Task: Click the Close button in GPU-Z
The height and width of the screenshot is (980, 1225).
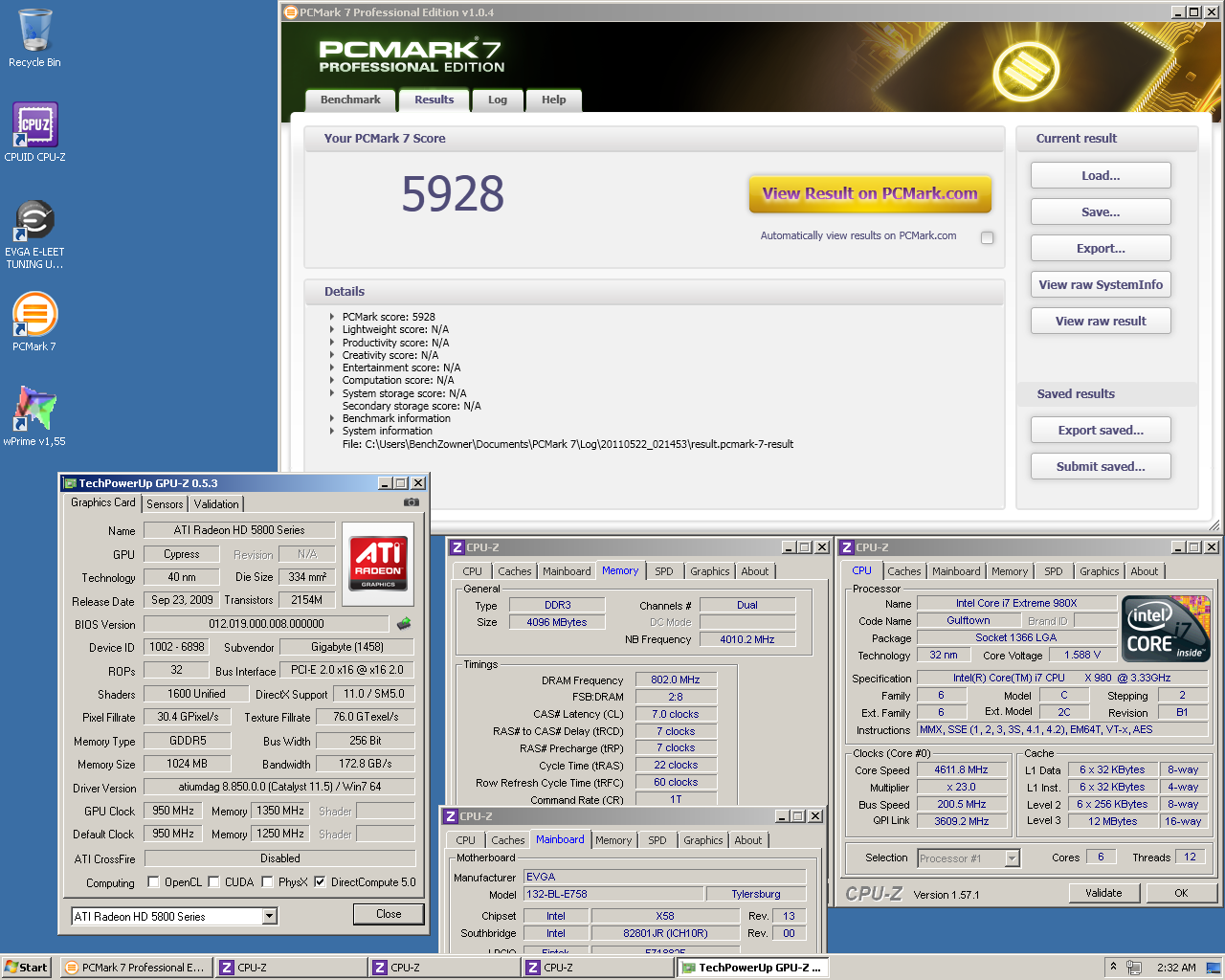Action: tap(389, 914)
